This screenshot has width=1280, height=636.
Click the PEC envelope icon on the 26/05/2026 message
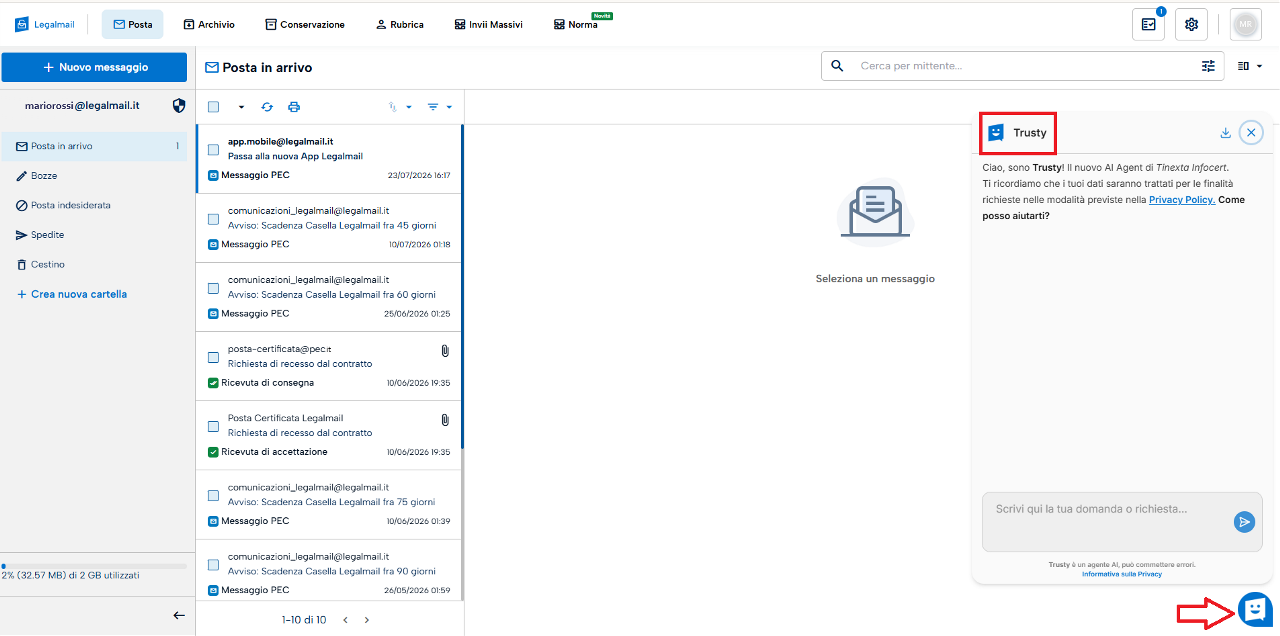click(x=213, y=590)
